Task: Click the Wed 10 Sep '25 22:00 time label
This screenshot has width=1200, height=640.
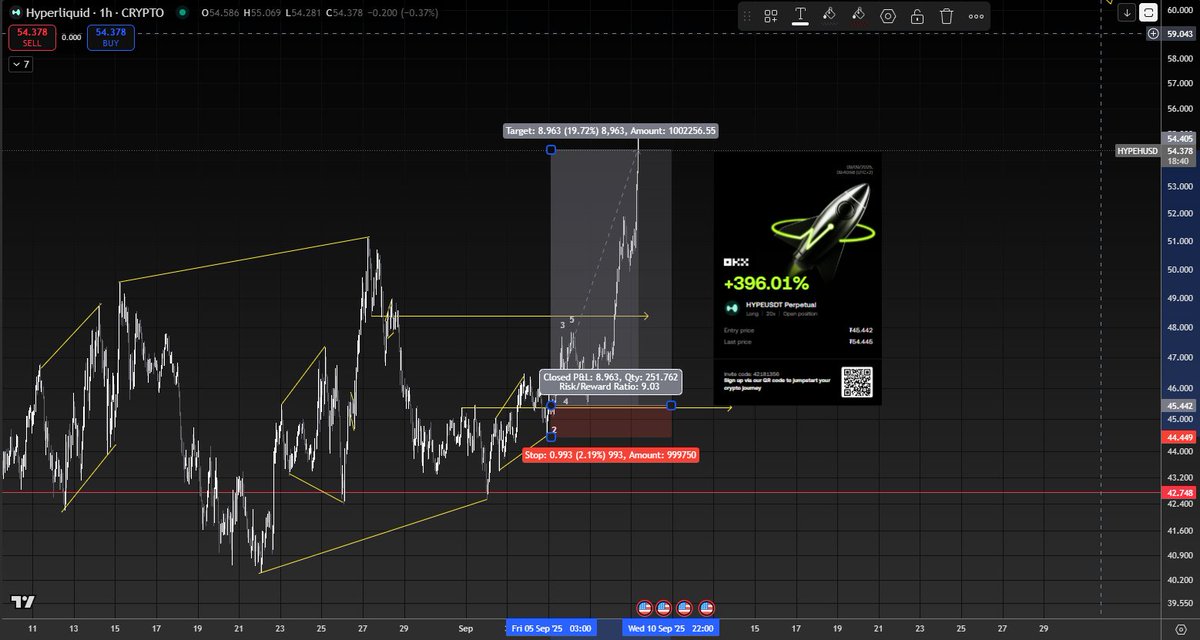Action: 669,628
